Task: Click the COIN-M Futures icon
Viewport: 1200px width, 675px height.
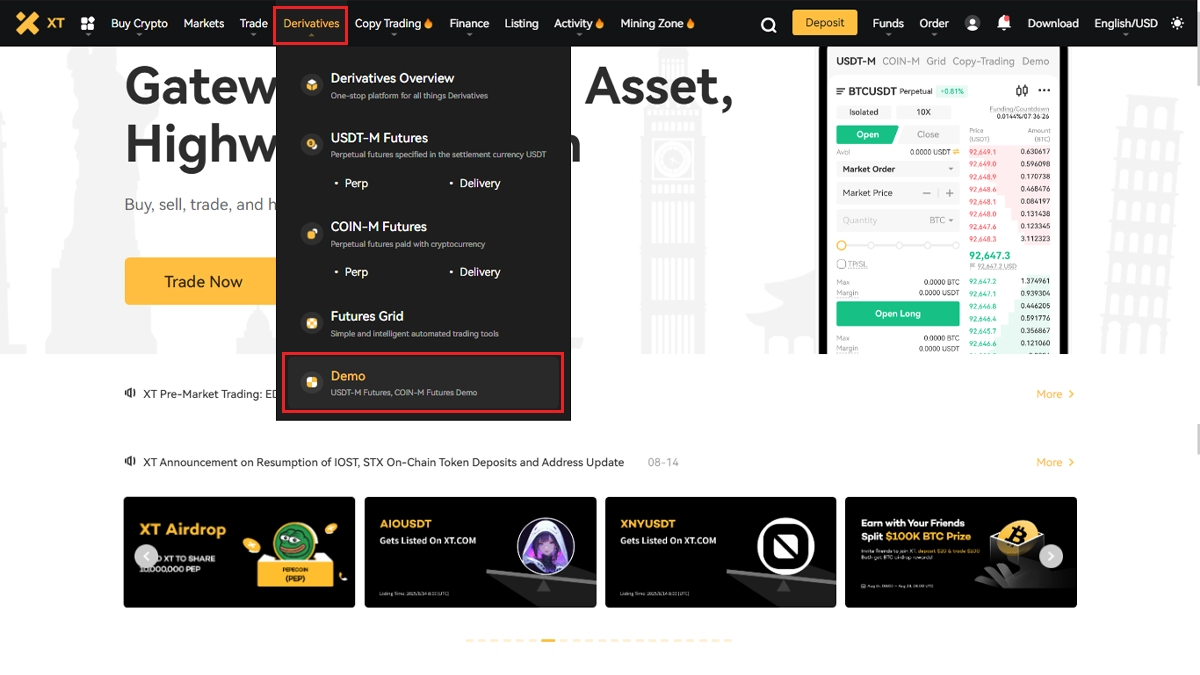Action: [312, 233]
